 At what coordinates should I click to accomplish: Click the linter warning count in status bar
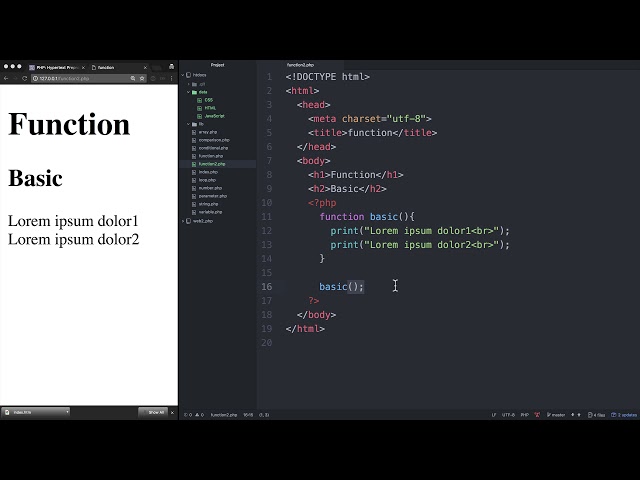pyautogui.click(x=200, y=415)
